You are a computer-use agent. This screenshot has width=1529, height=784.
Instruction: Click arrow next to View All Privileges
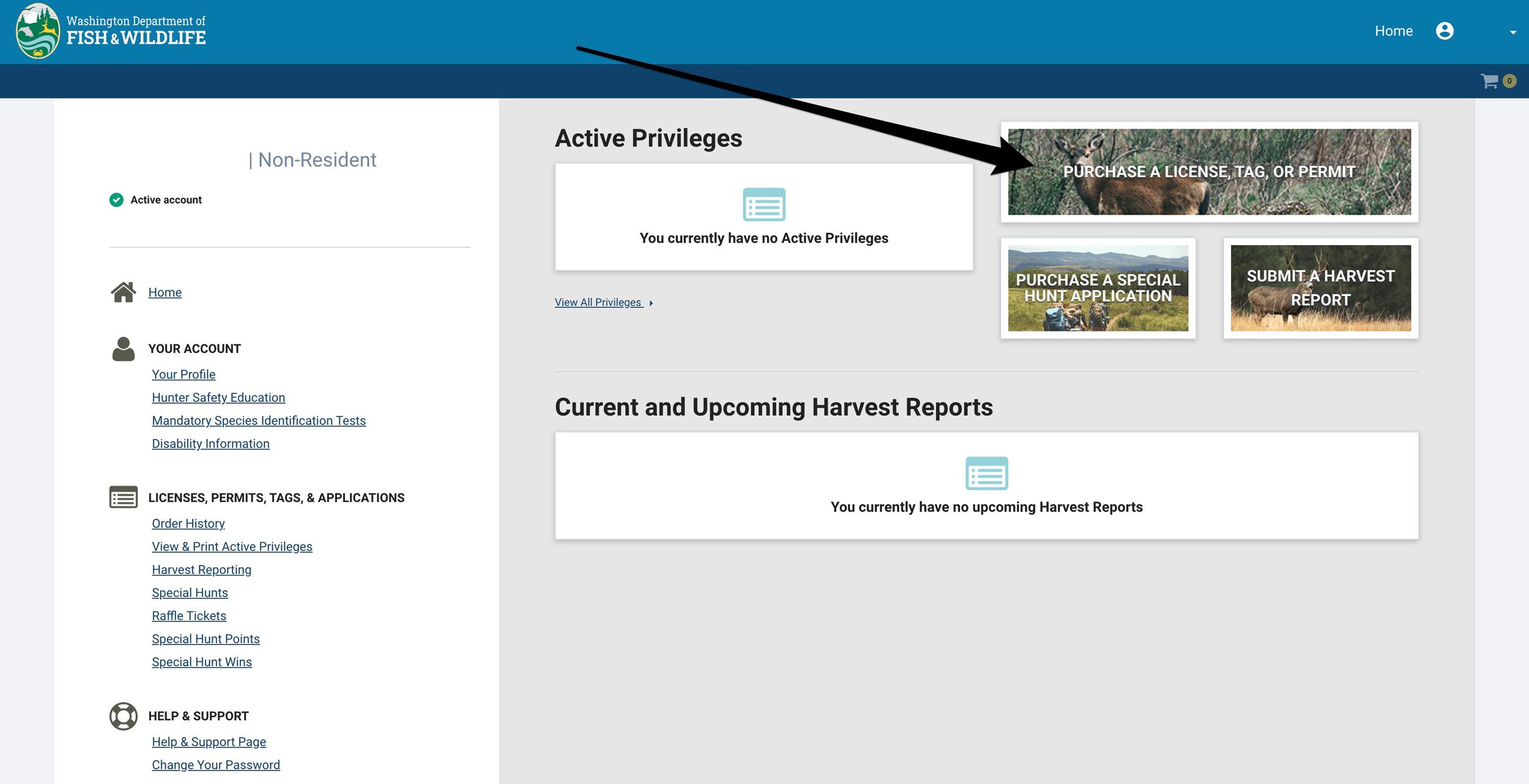[651, 303]
